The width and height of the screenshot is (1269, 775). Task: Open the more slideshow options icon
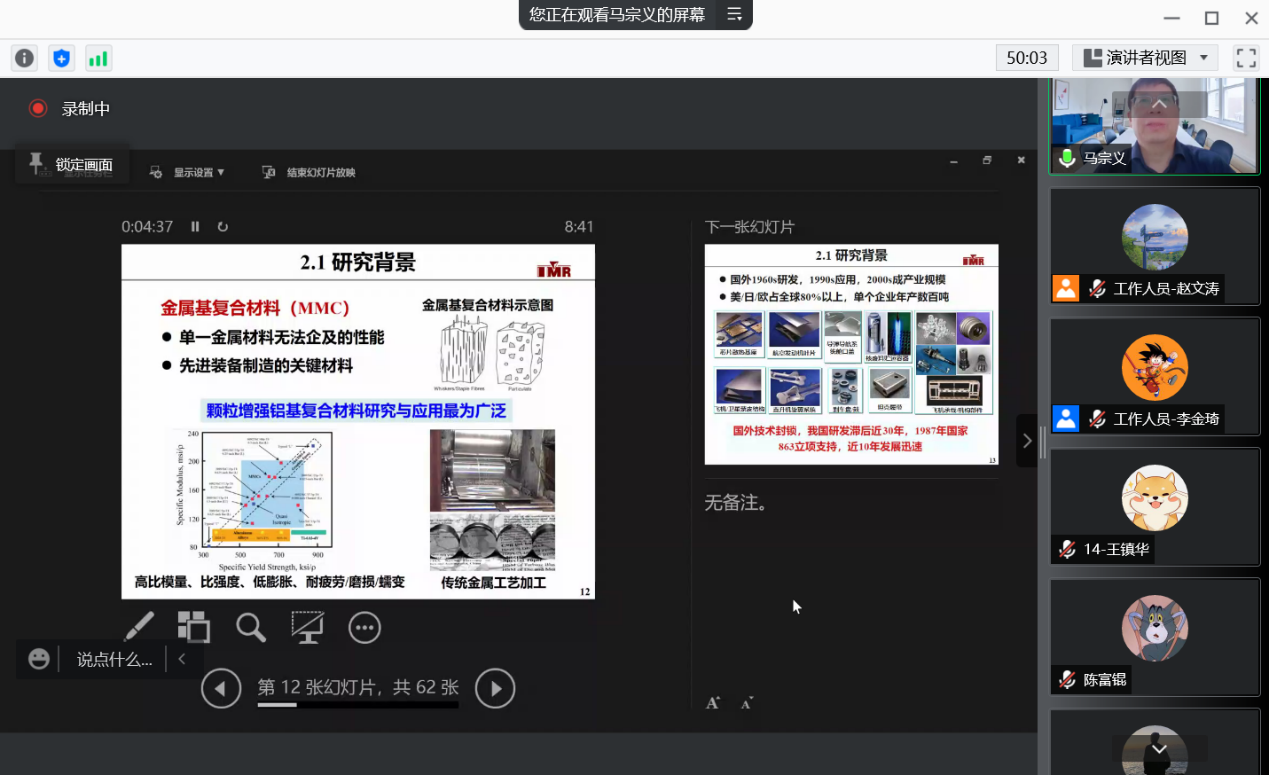(364, 627)
